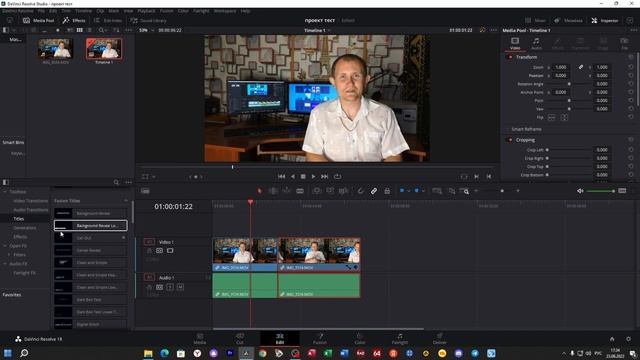
Task: Open Project Settings gear at bottom right
Action: click(x=628, y=339)
